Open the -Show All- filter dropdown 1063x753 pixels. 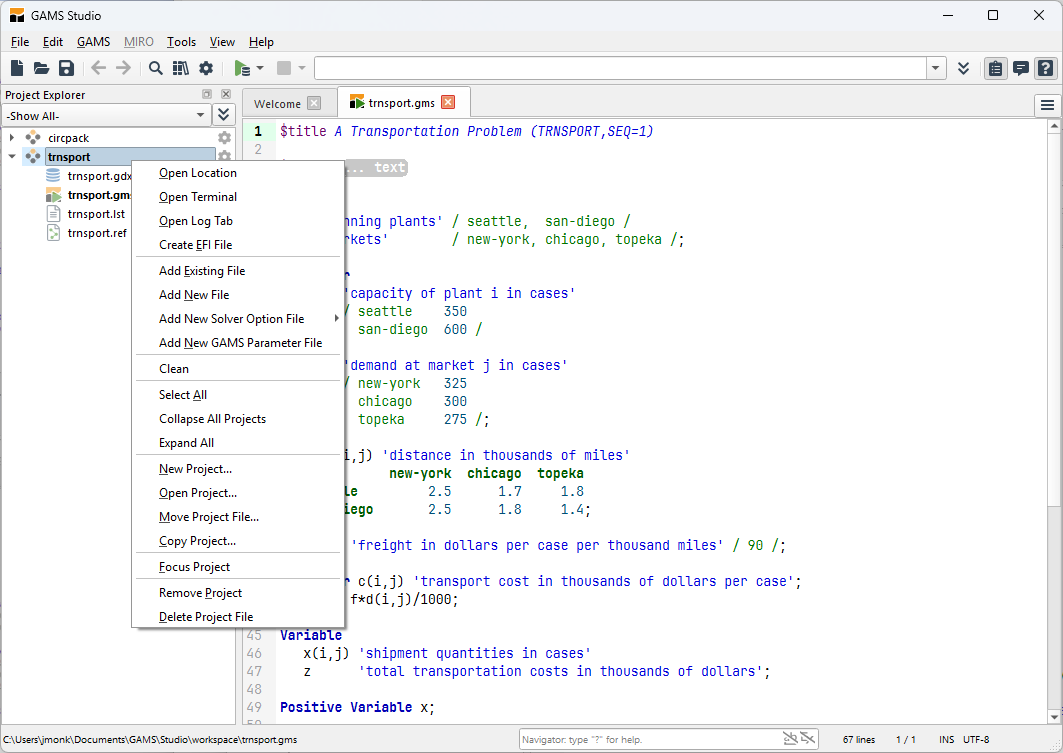106,116
